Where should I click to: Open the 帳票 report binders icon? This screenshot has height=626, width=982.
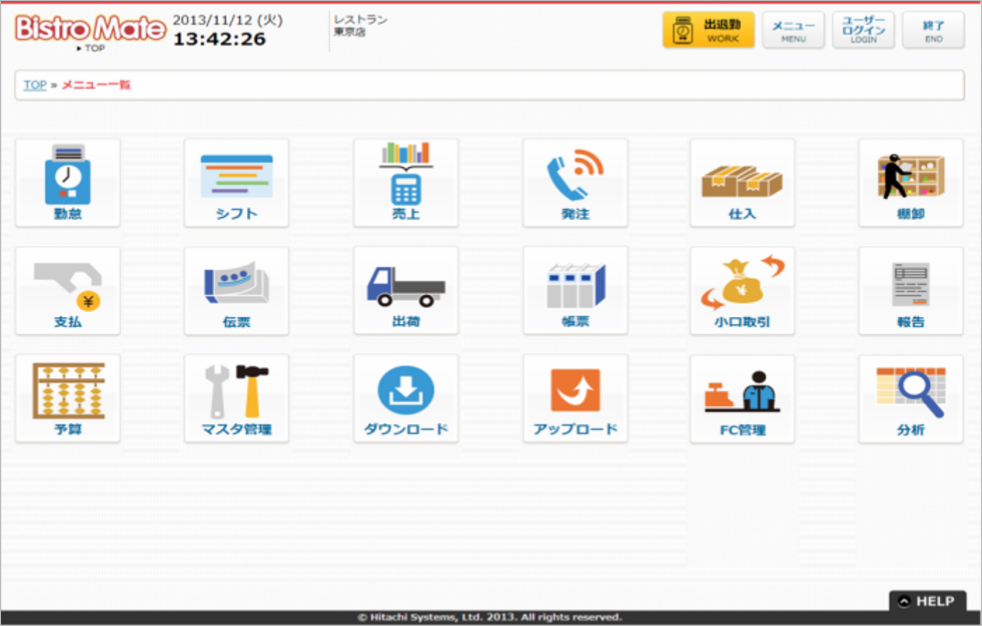[575, 291]
